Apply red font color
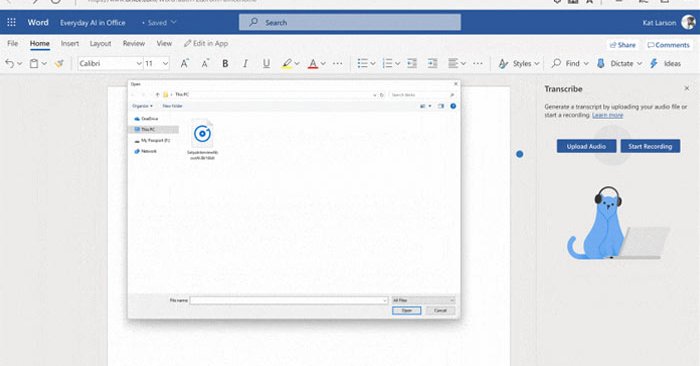 click(x=313, y=64)
